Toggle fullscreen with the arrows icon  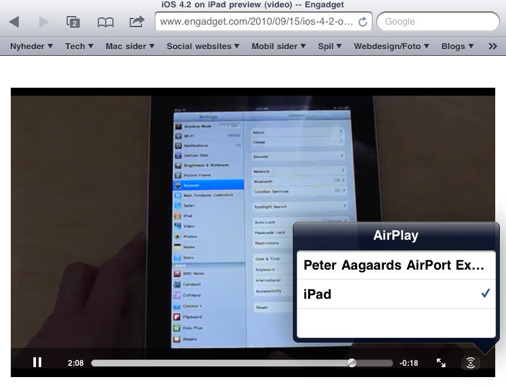tap(441, 363)
